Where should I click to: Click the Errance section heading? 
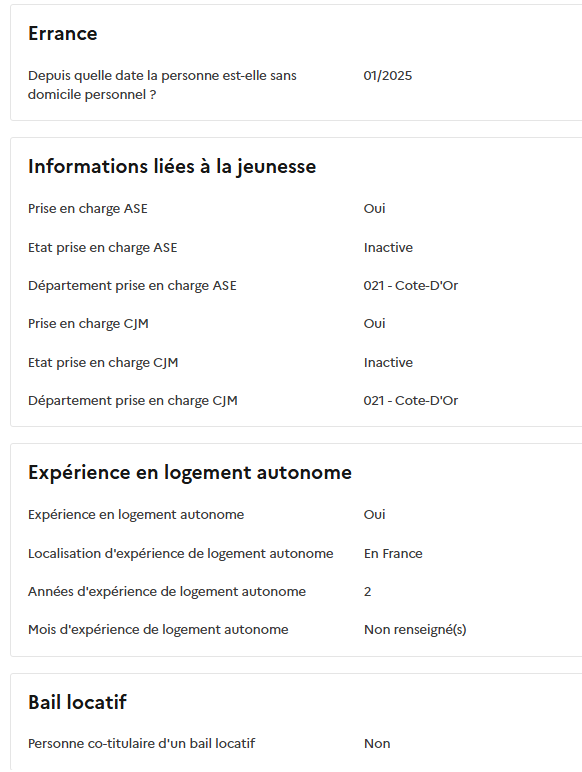pos(63,33)
